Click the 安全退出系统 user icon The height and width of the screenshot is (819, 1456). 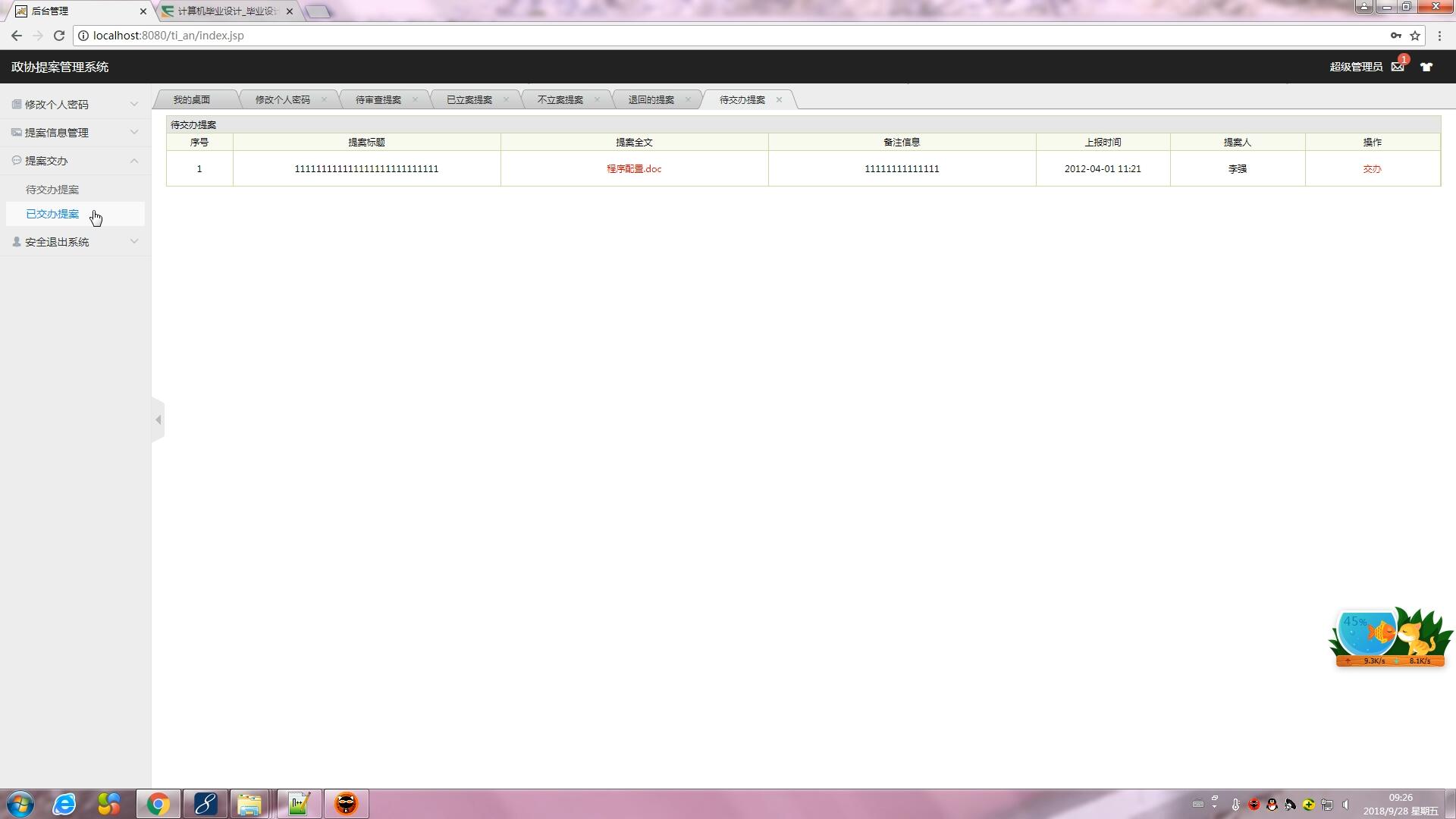[16, 241]
